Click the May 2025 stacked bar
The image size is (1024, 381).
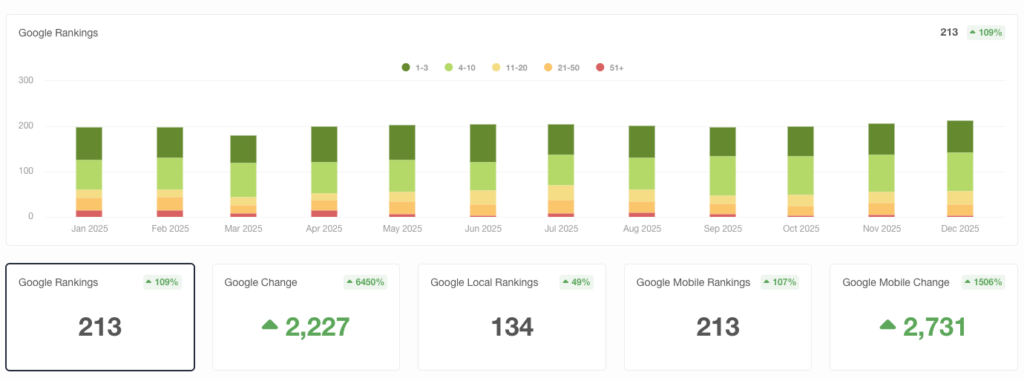point(402,171)
